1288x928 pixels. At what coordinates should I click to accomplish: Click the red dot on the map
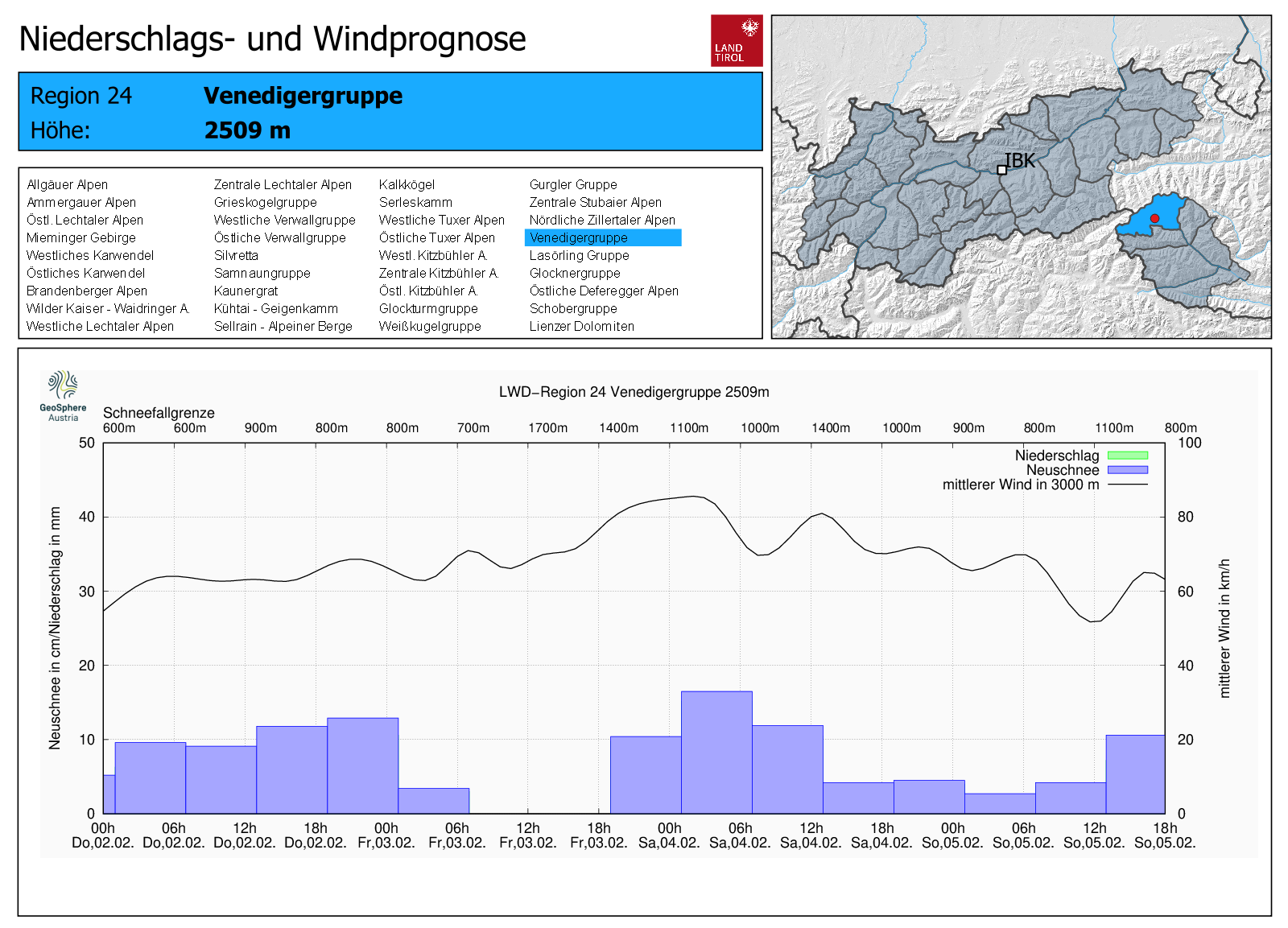coord(1154,218)
